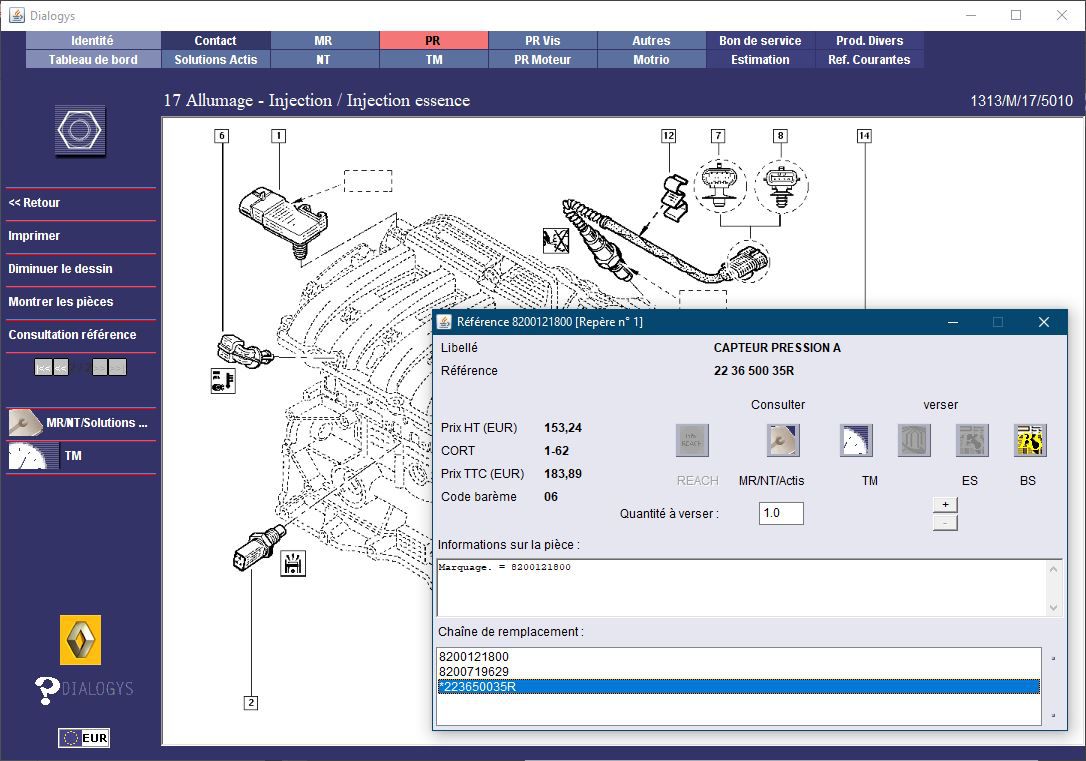Go to first page navigation arrow
Screen dimensions: 1086x761
click(x=44, y=367)
